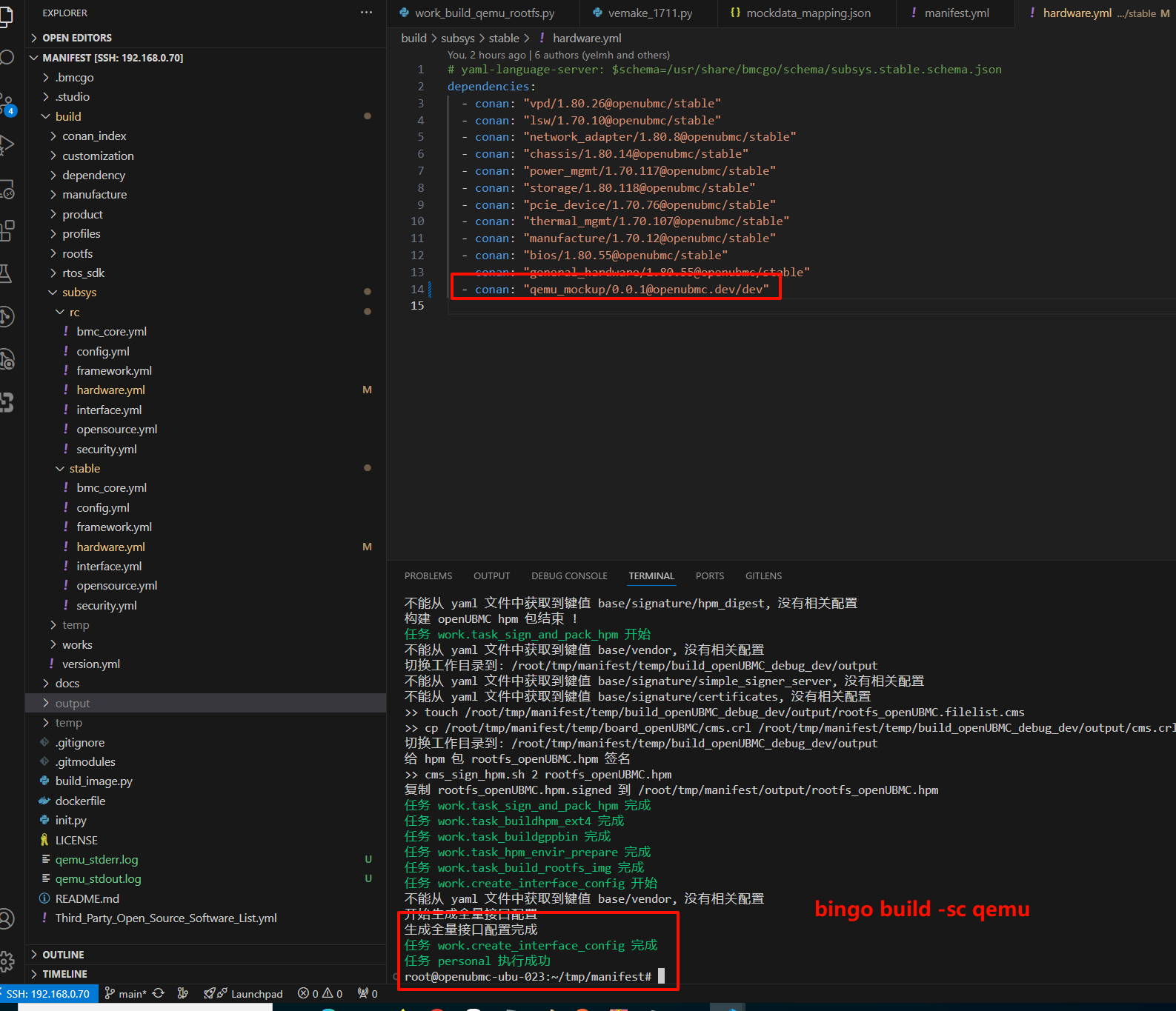
Task: Open Explorer more actions ellipsis menu
Action: (x=366, y=13)
